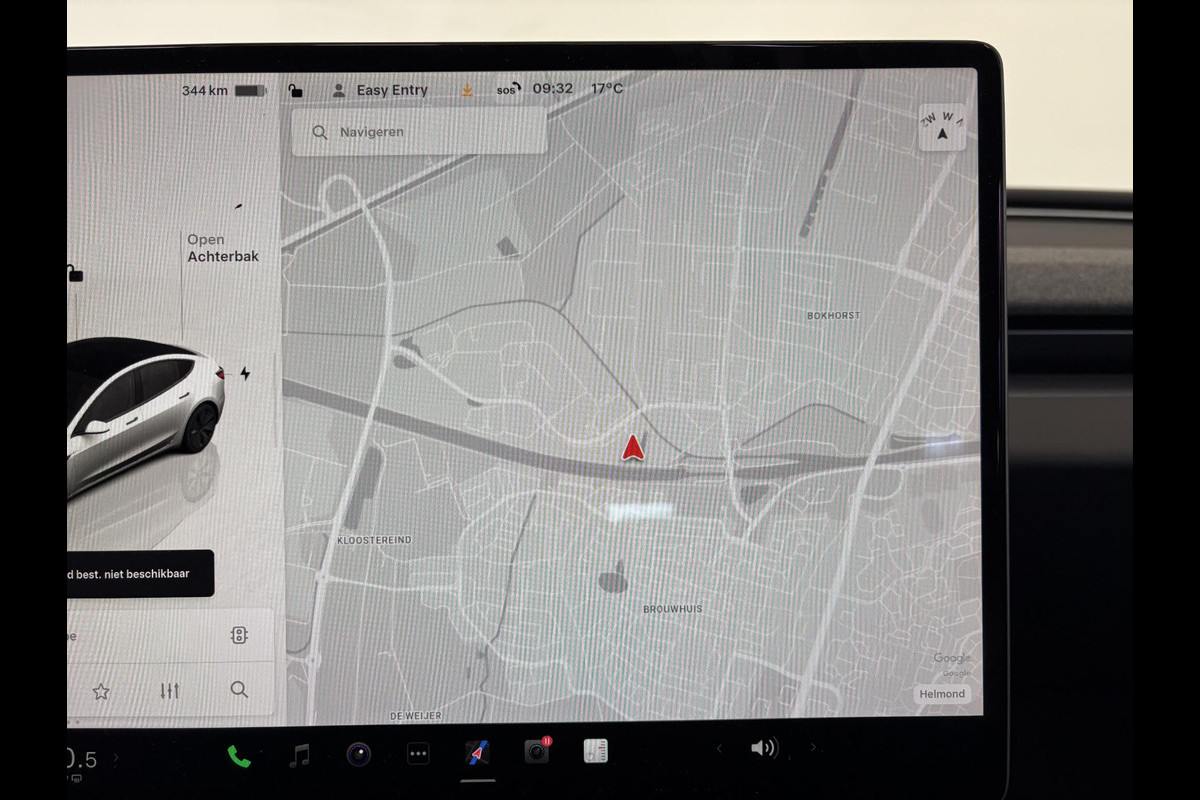Tap the charge port lightning bolt icon

click(x=245, y=374)
